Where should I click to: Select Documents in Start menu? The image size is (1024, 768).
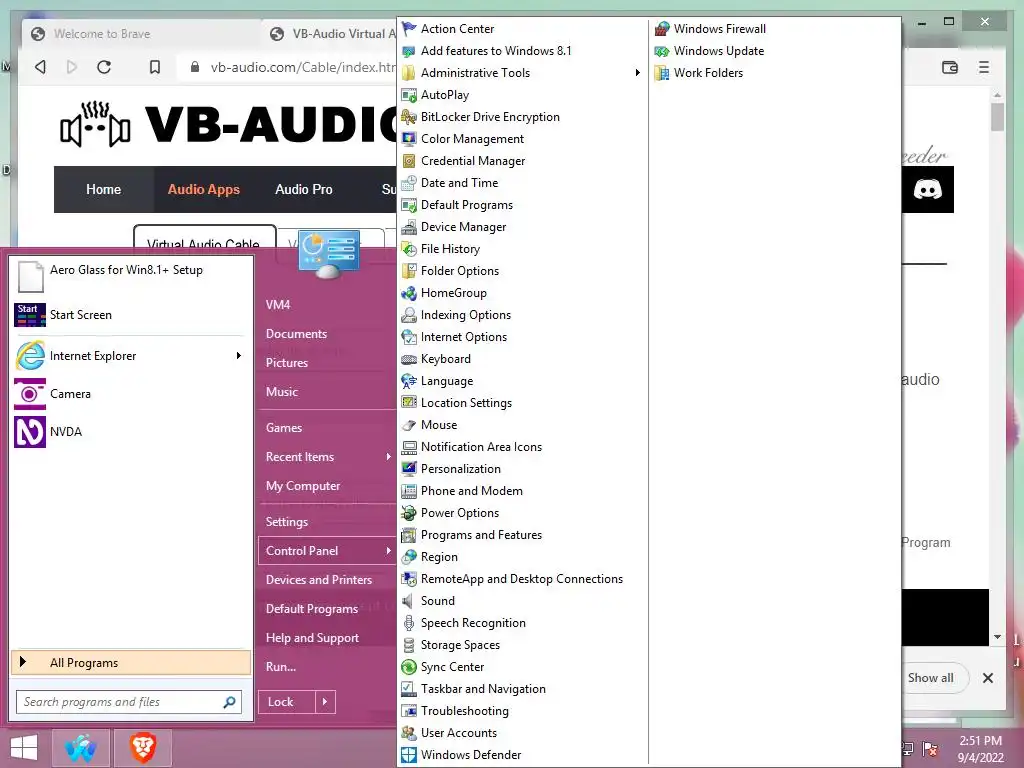point(296,334)
